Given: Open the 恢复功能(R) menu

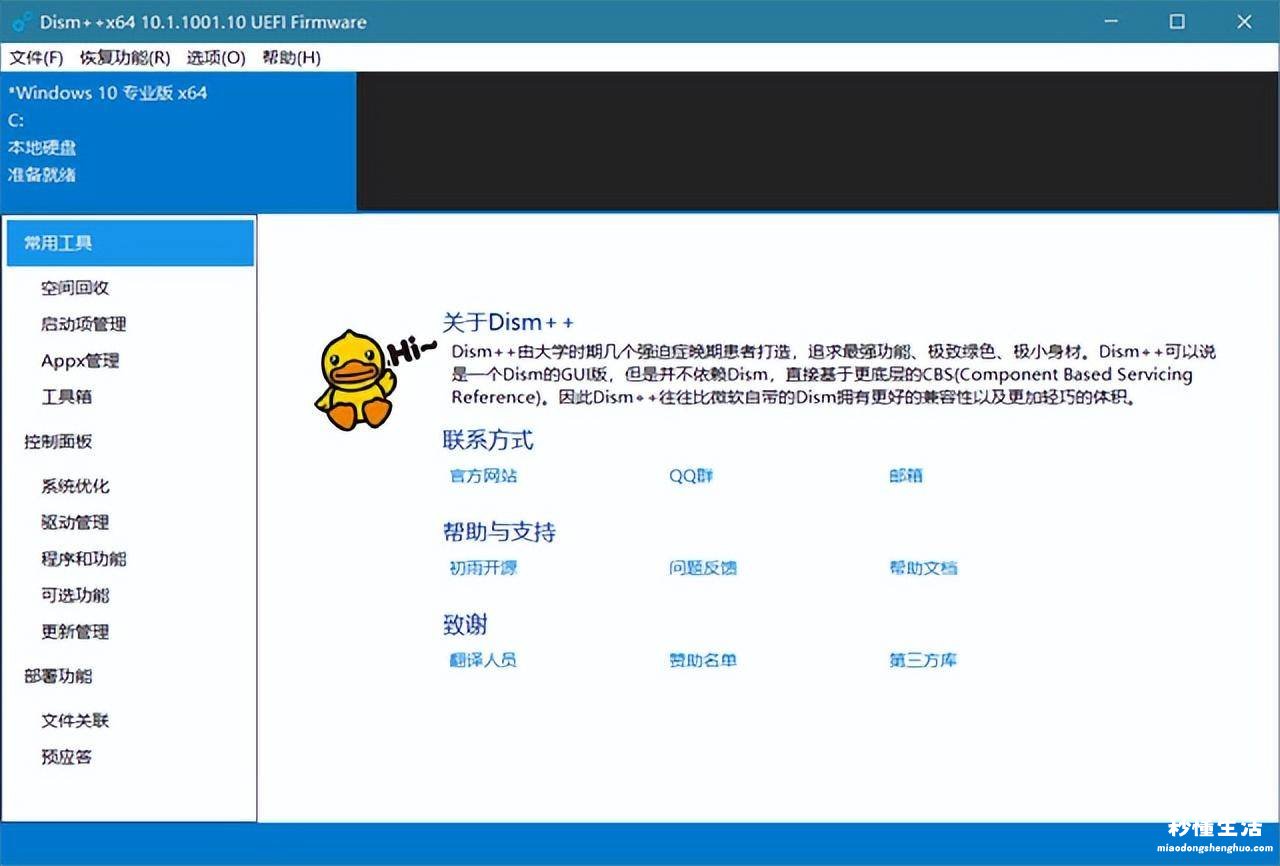Looking at the screenshot, I should click(125, 57).
